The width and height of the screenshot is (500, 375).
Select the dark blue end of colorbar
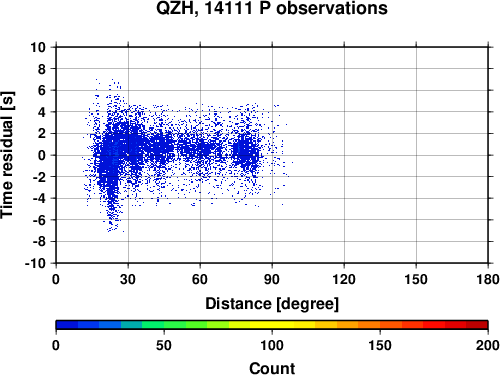67,325
